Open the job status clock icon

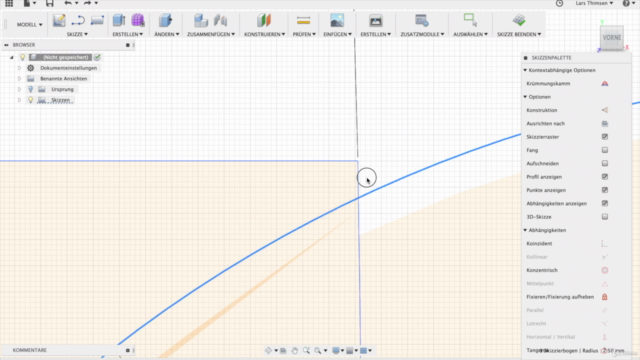pos(560,3)
